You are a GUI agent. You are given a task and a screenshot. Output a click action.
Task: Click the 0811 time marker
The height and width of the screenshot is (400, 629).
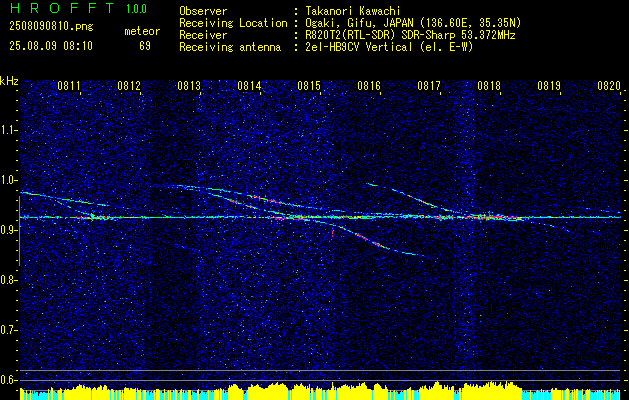[x=69, y=85]
